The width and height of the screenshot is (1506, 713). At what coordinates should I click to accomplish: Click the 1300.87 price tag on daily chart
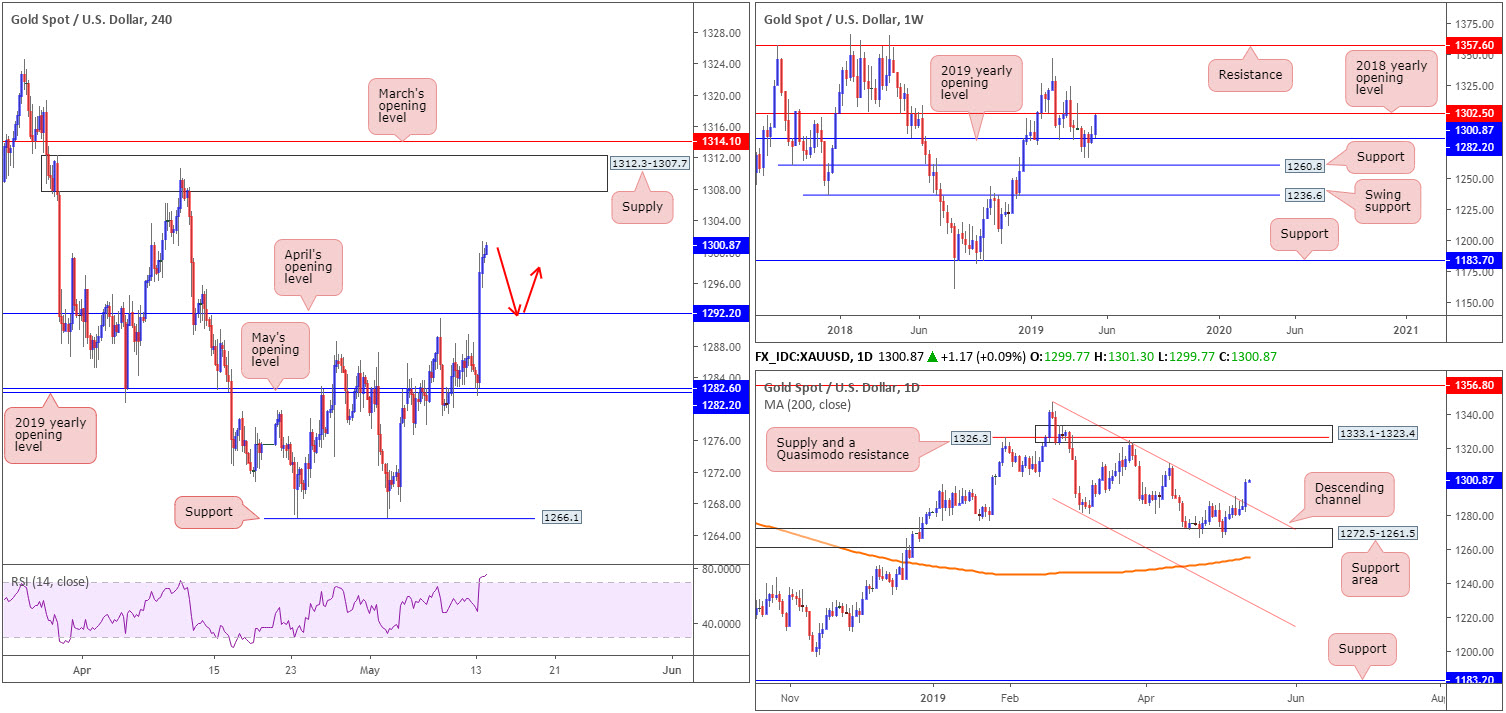coord(1473,481)
